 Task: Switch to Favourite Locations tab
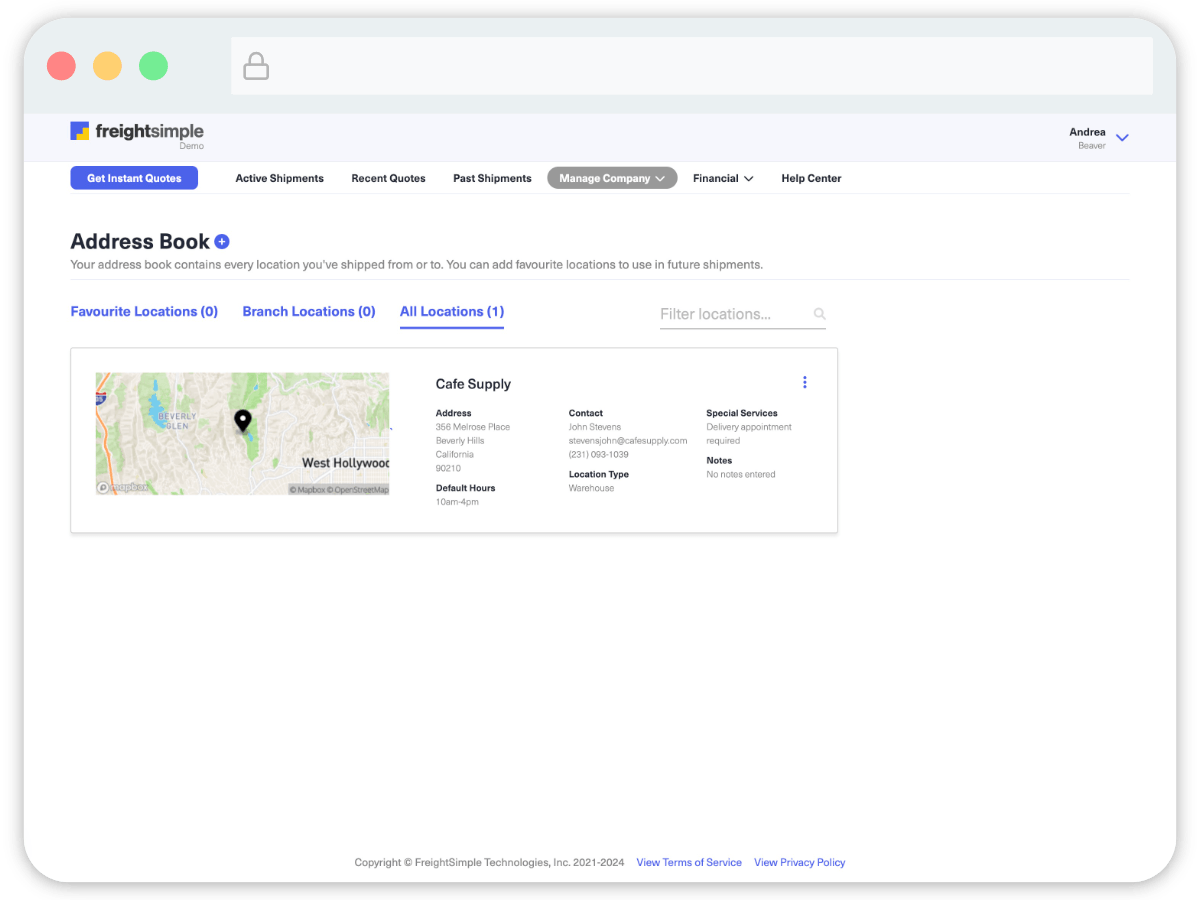(x=144, y=312)
